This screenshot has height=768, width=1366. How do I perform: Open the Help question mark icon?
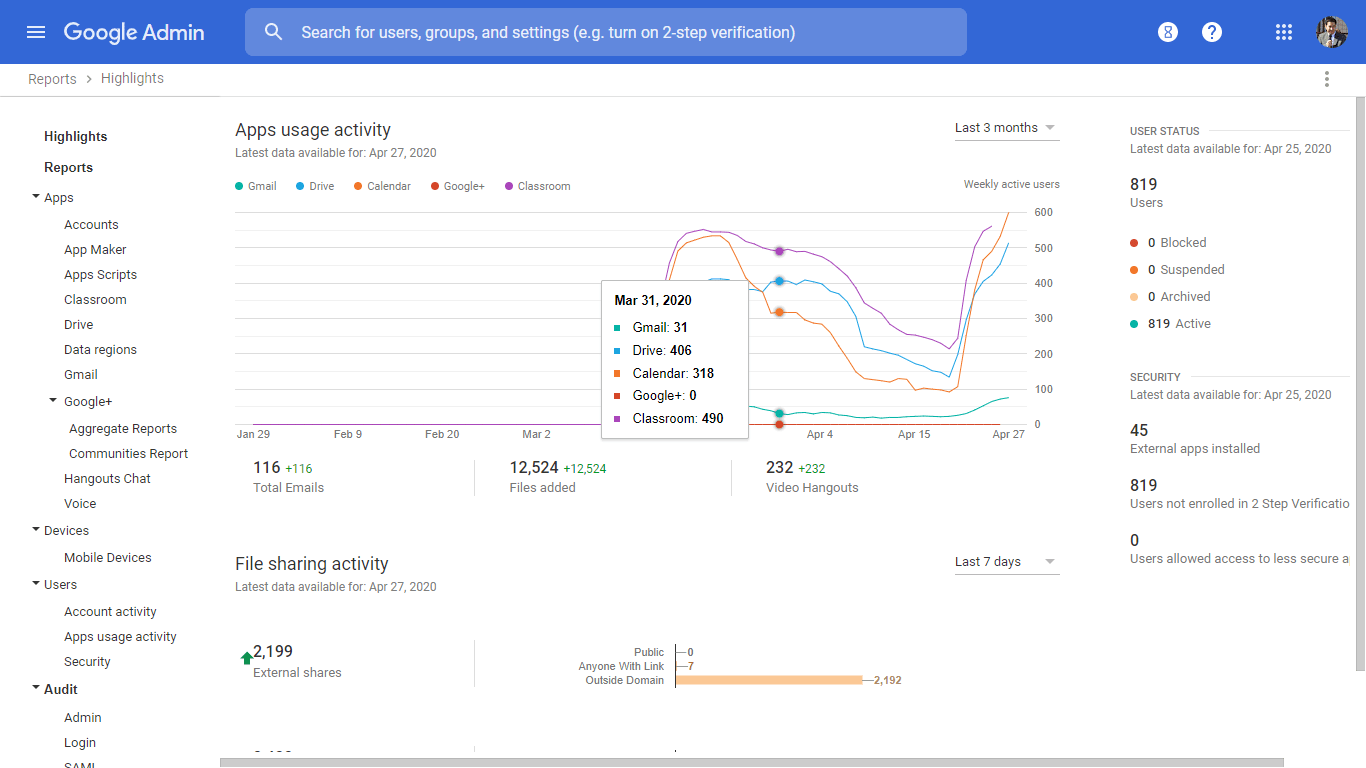[1212, 32]
